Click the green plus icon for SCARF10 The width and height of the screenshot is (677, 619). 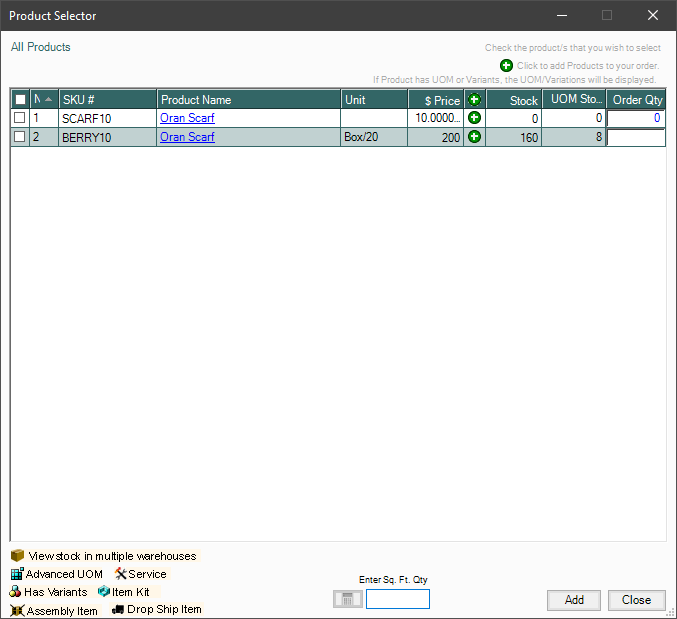point(474,118)
